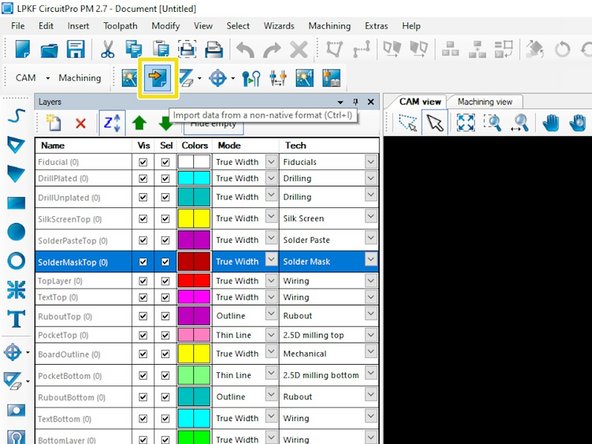
Task: Switch to Machining view tab
Action: click(485, 102)
